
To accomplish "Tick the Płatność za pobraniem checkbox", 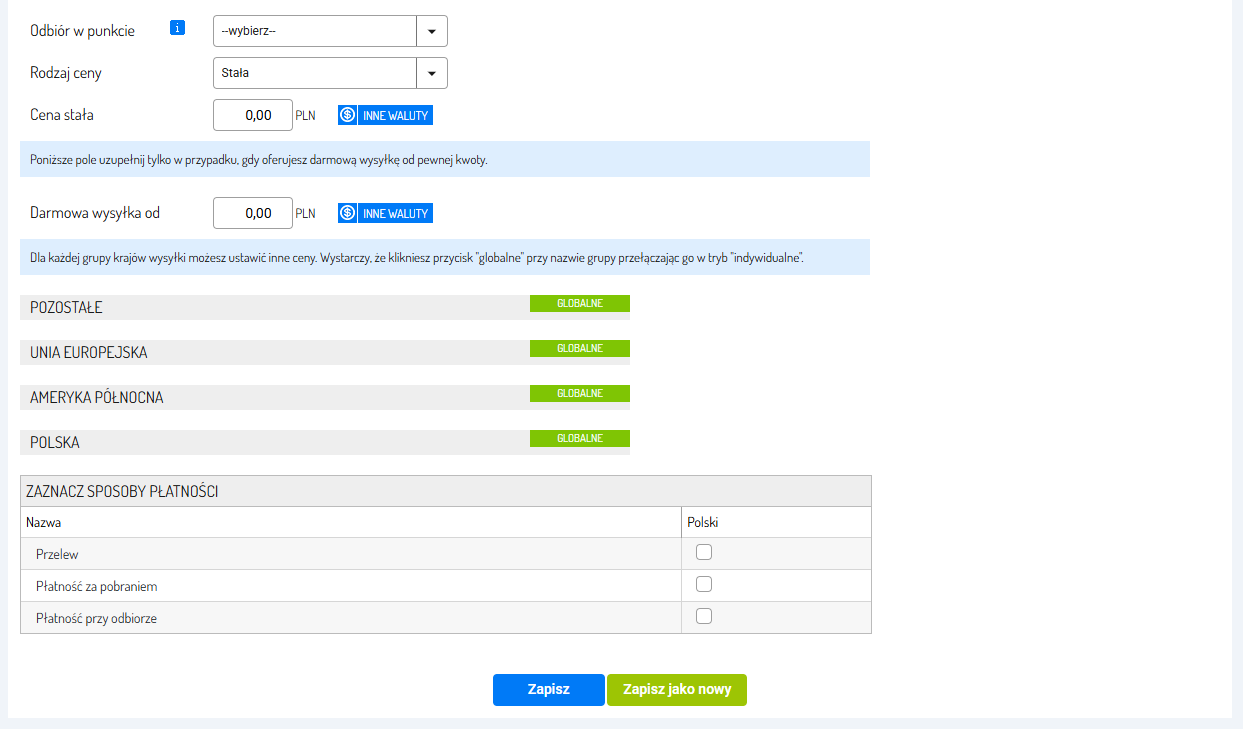I will coord(704,584).
